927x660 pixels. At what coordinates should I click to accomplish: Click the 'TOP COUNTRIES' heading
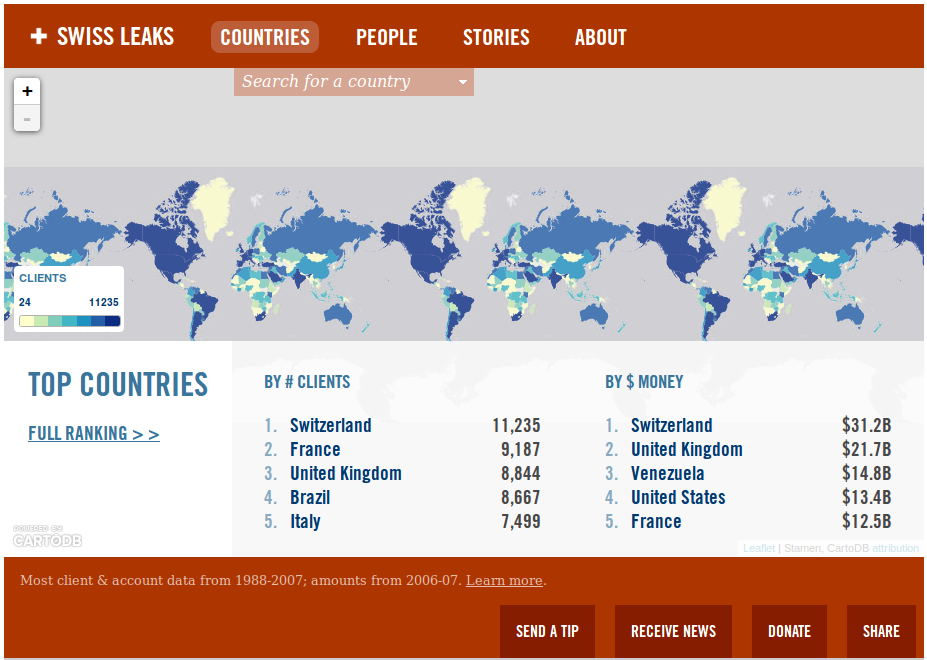[118, 384]
